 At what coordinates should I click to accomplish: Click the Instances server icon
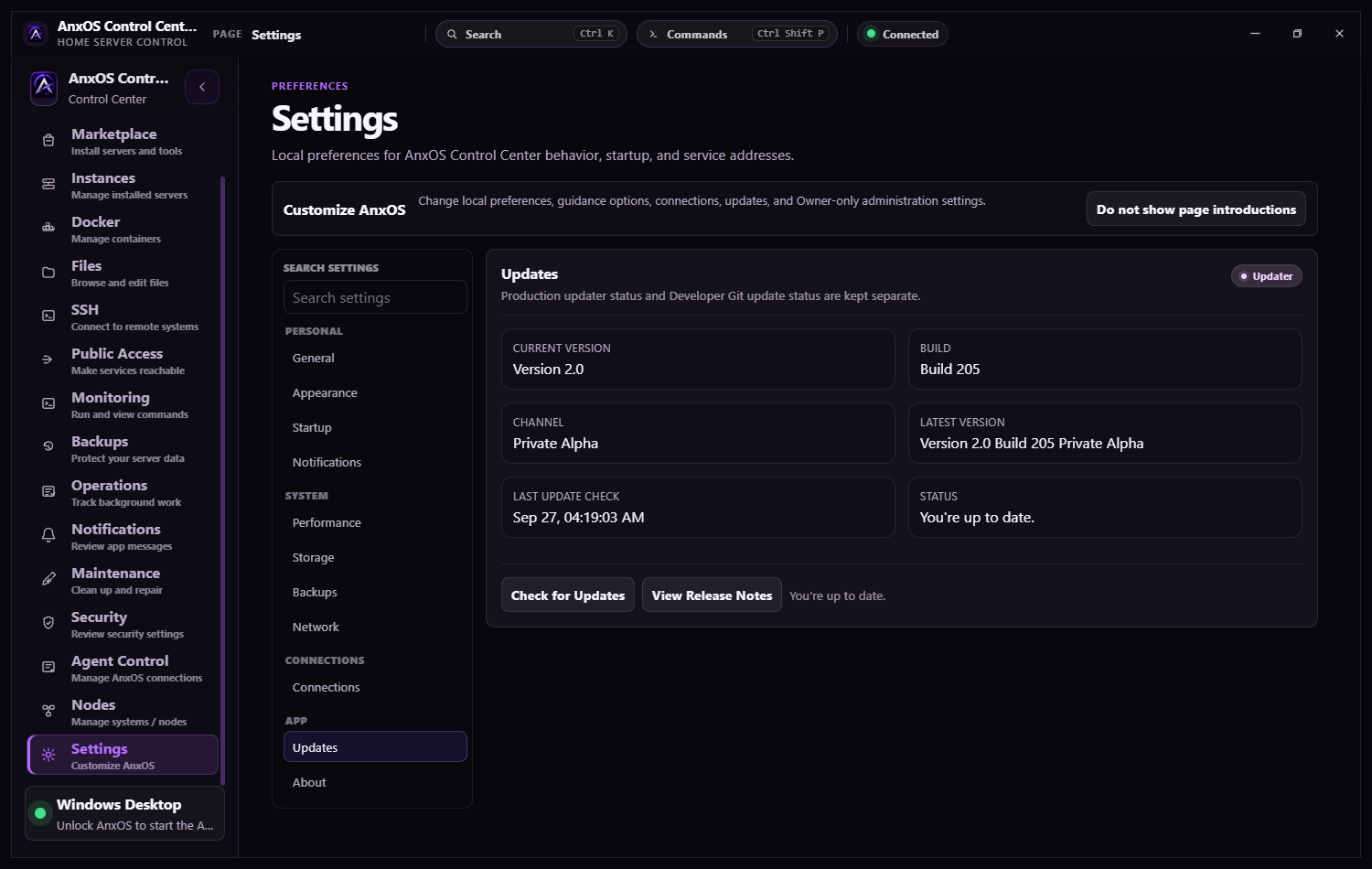pyautogui.click(x=48, y=185)
